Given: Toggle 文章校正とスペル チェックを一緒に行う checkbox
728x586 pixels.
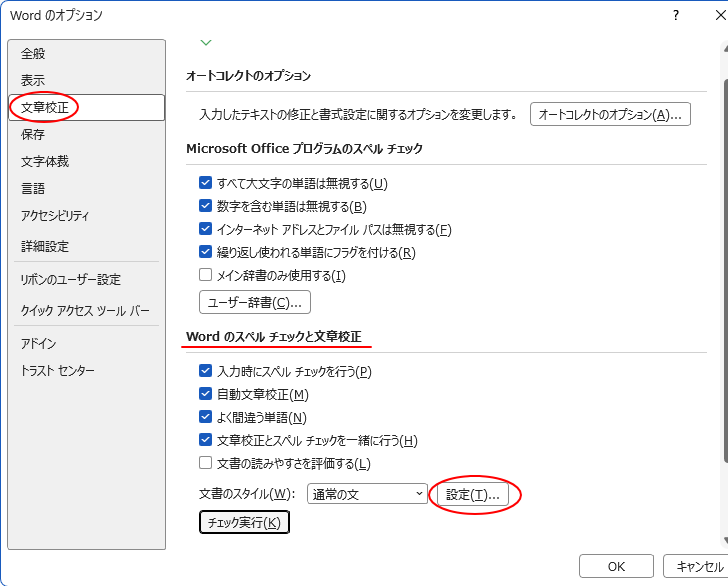Looking at the screenshot, I should coord(205,440).
